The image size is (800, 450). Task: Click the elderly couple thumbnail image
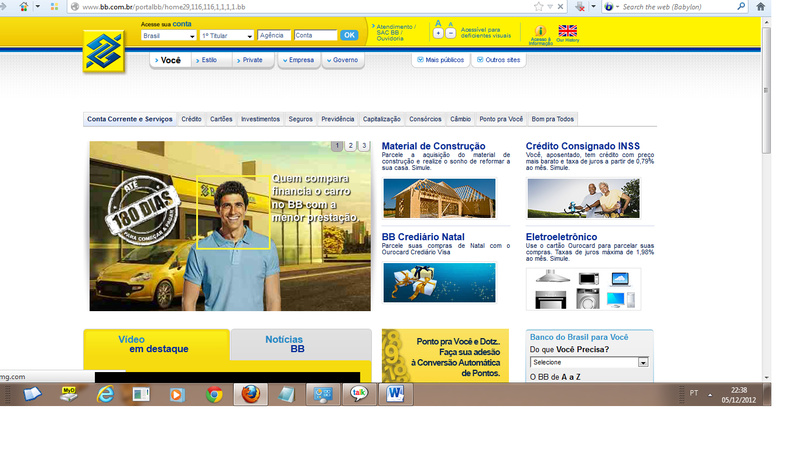(583, 198)
